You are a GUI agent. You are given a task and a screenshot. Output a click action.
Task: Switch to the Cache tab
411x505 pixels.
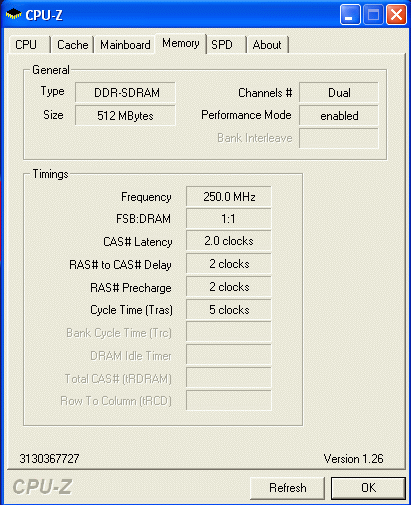tap(72, 45)
